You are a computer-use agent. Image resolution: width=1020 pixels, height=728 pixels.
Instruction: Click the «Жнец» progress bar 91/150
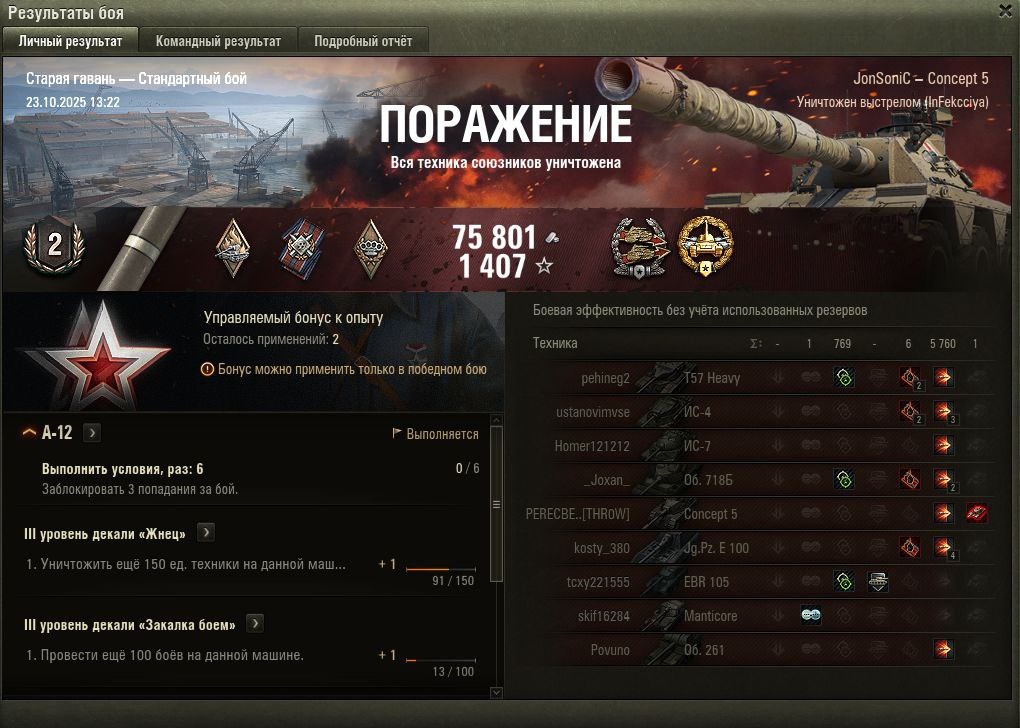click(440, 569)
